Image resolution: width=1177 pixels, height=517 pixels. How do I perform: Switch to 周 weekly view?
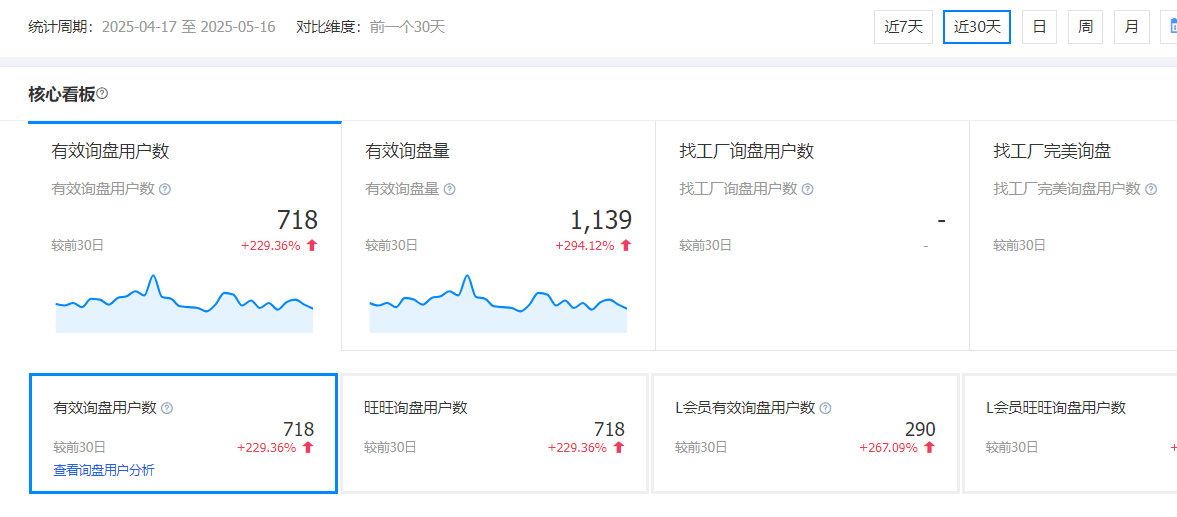point(1085,27)
